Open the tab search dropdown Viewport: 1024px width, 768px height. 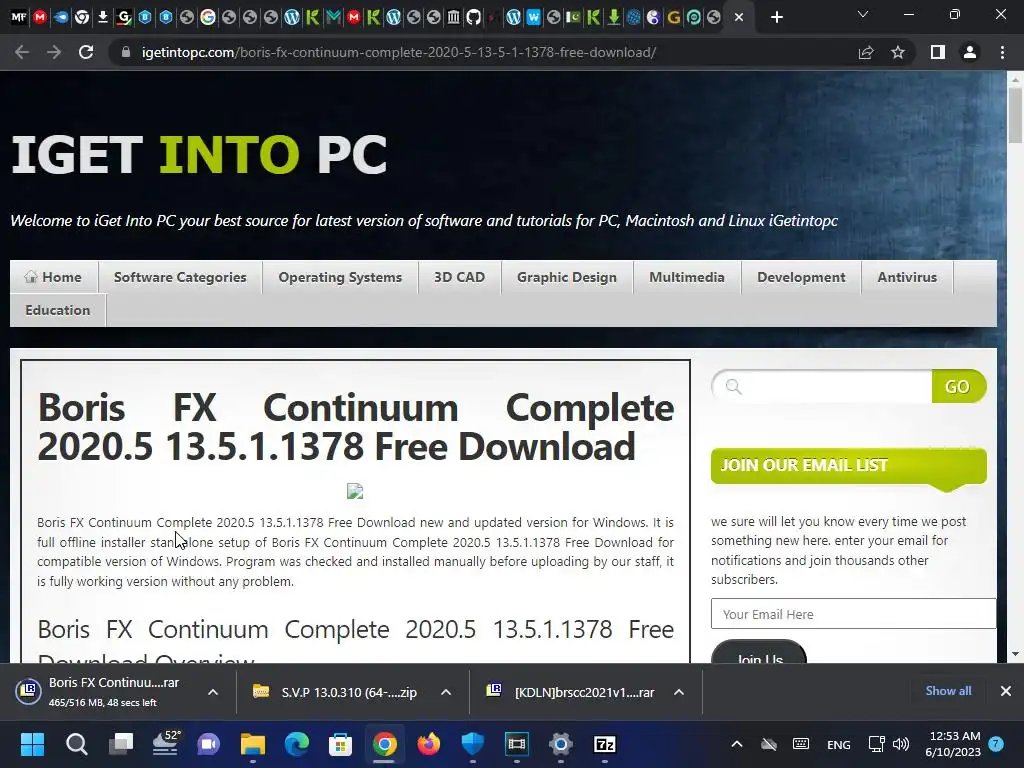(x=863, y=14)
